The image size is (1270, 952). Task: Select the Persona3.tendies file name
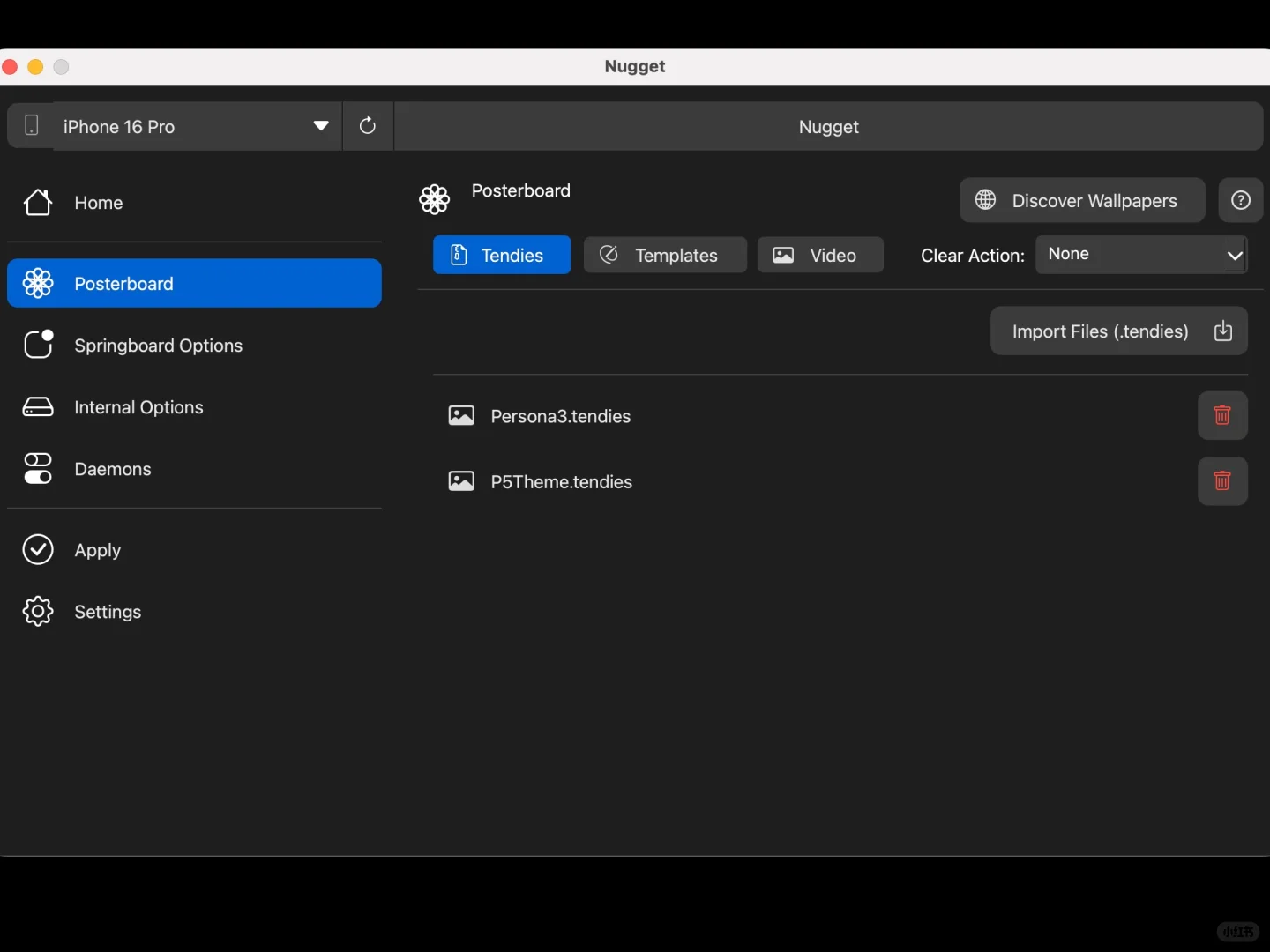pyautogui.click(x=561, y=416)
